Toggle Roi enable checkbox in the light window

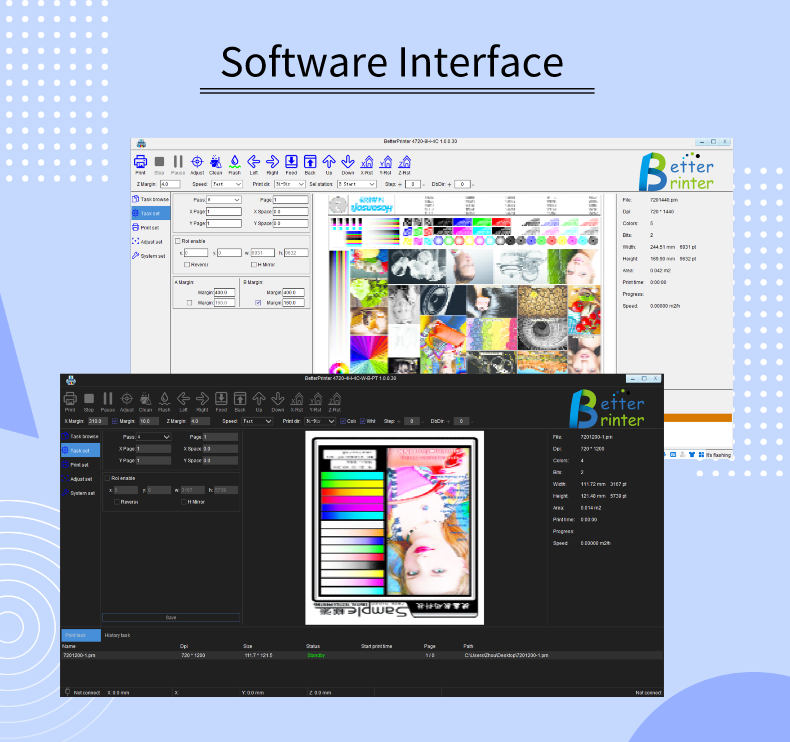click(x=178, y=241)
